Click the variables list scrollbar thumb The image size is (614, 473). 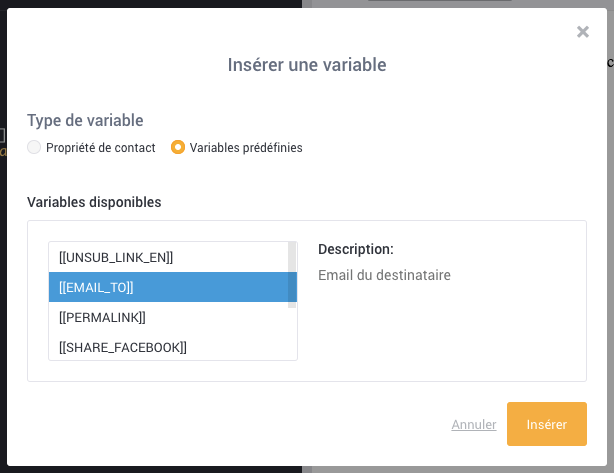(292, 275)
